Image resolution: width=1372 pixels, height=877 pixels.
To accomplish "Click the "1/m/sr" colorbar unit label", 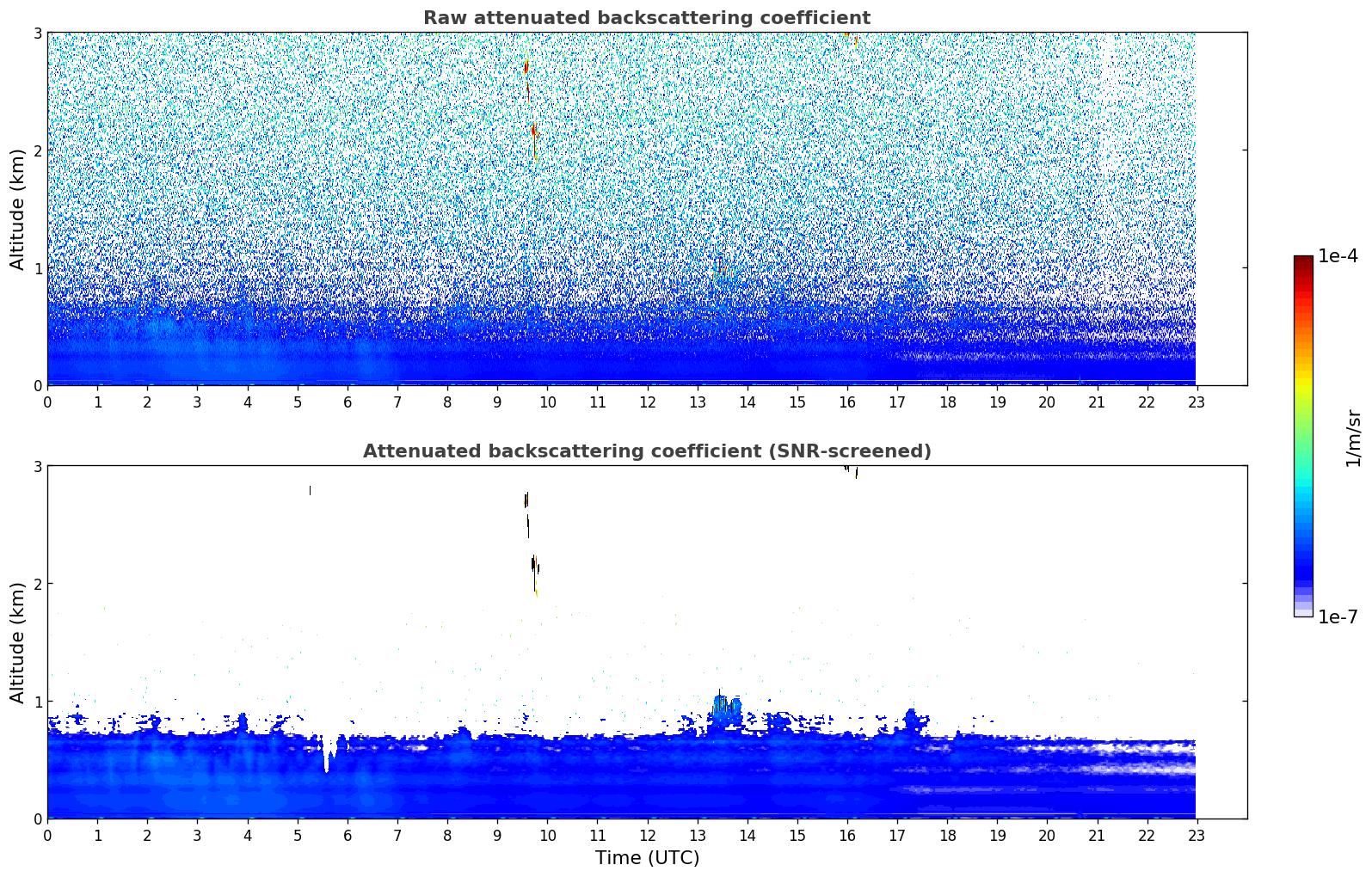I will click(x=1353, y=438).
